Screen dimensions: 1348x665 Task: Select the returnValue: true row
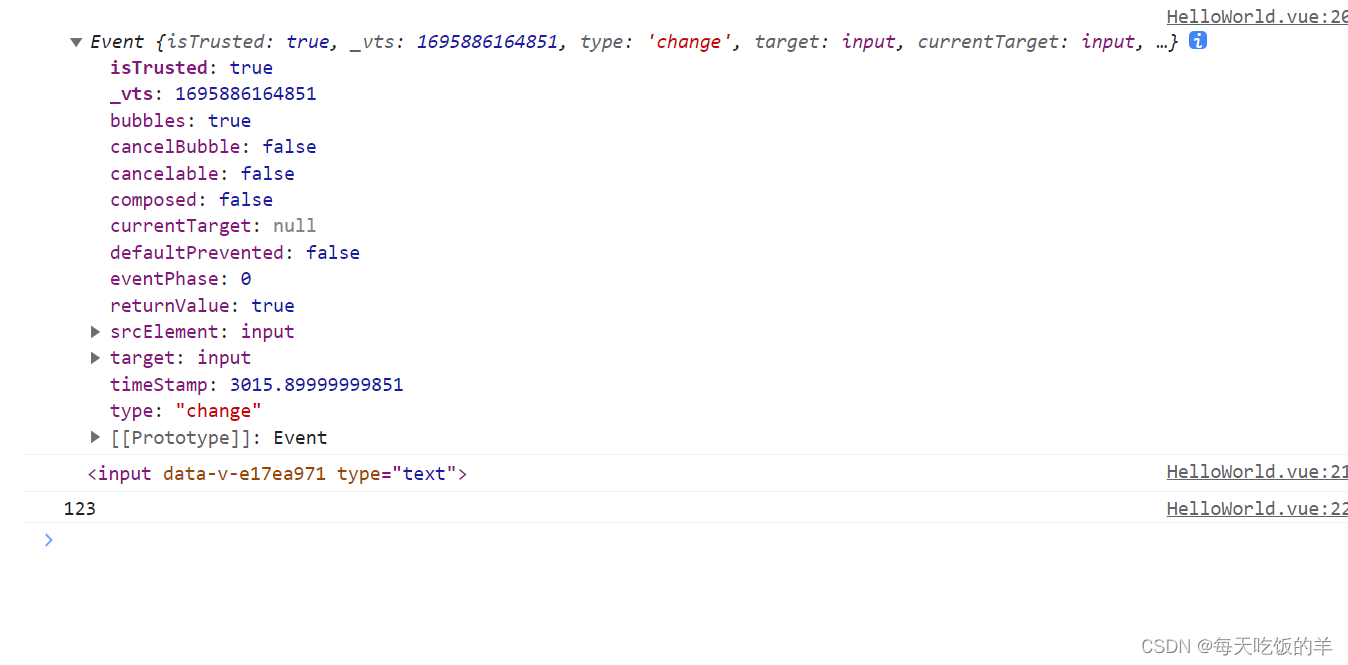(x=202, y=305)
